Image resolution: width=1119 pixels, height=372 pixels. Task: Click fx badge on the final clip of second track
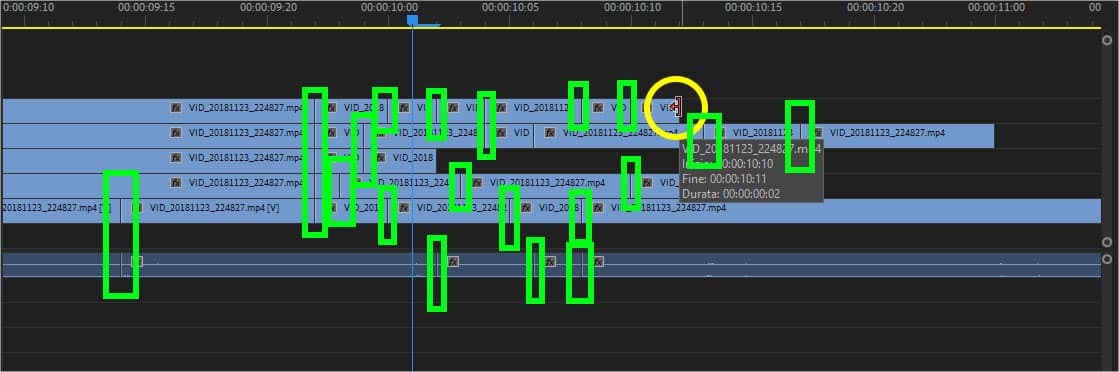point(818,133)
